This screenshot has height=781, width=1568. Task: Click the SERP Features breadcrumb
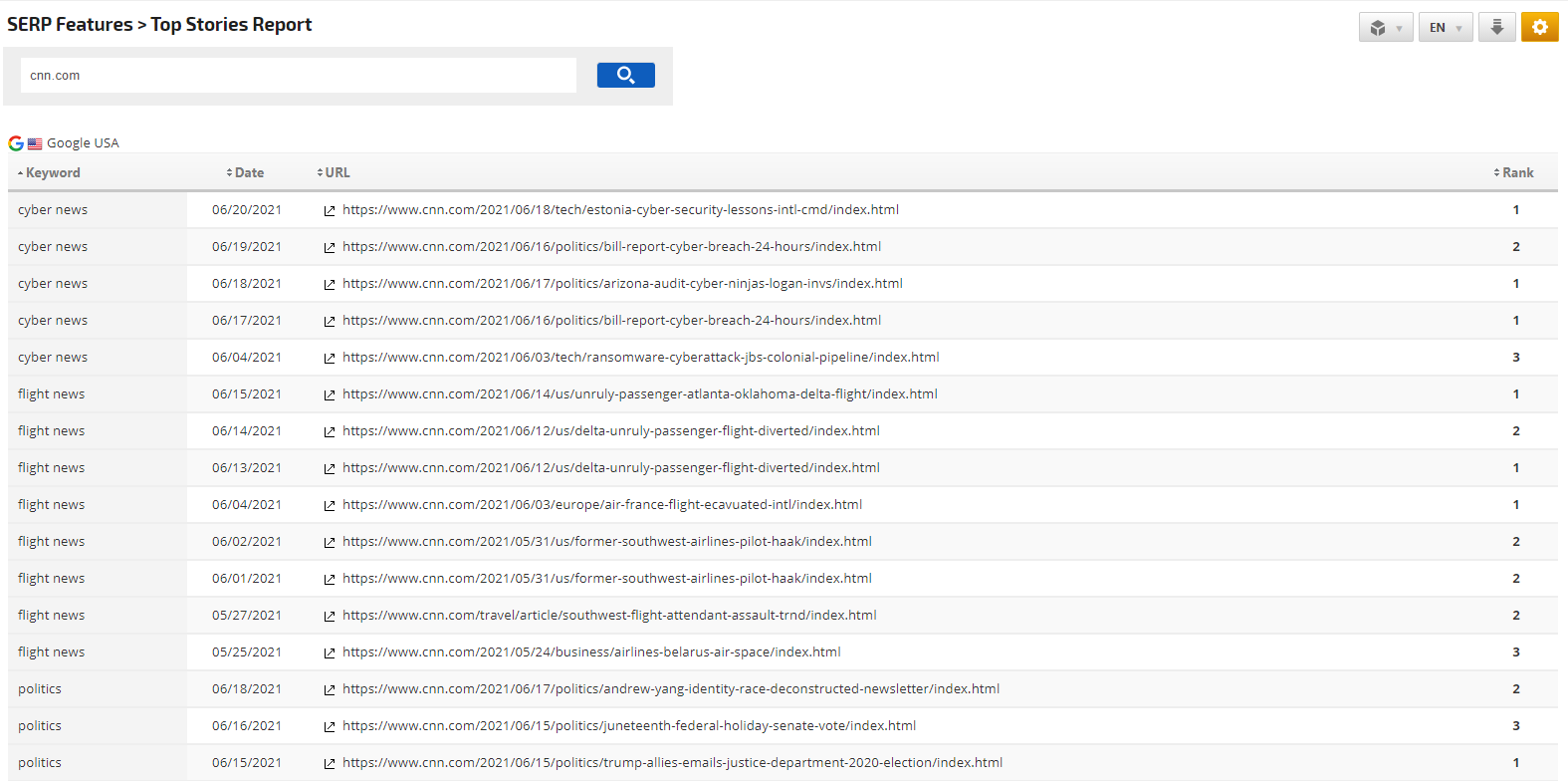click(70, 25)
